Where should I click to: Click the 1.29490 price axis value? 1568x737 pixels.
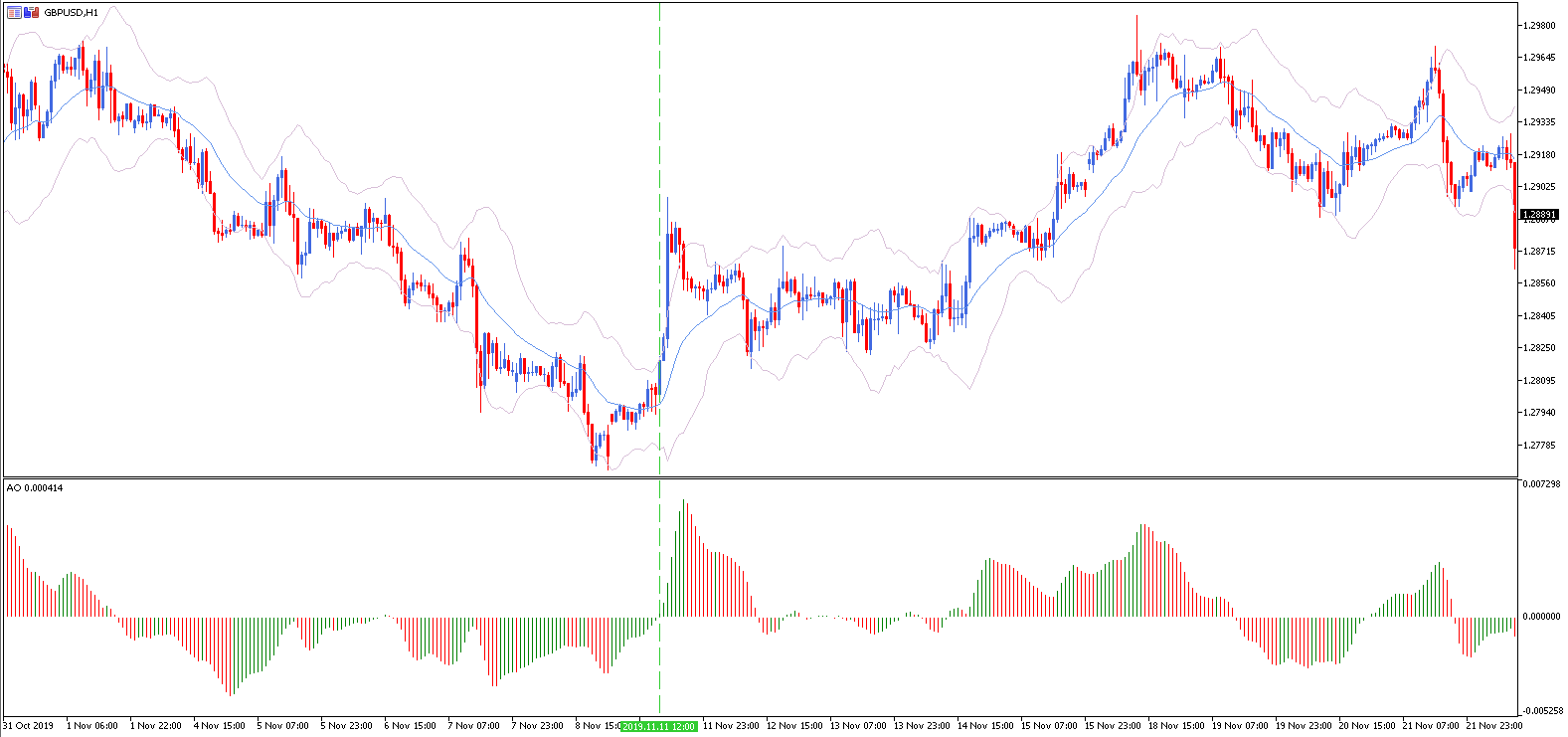tap(1539, 91)
